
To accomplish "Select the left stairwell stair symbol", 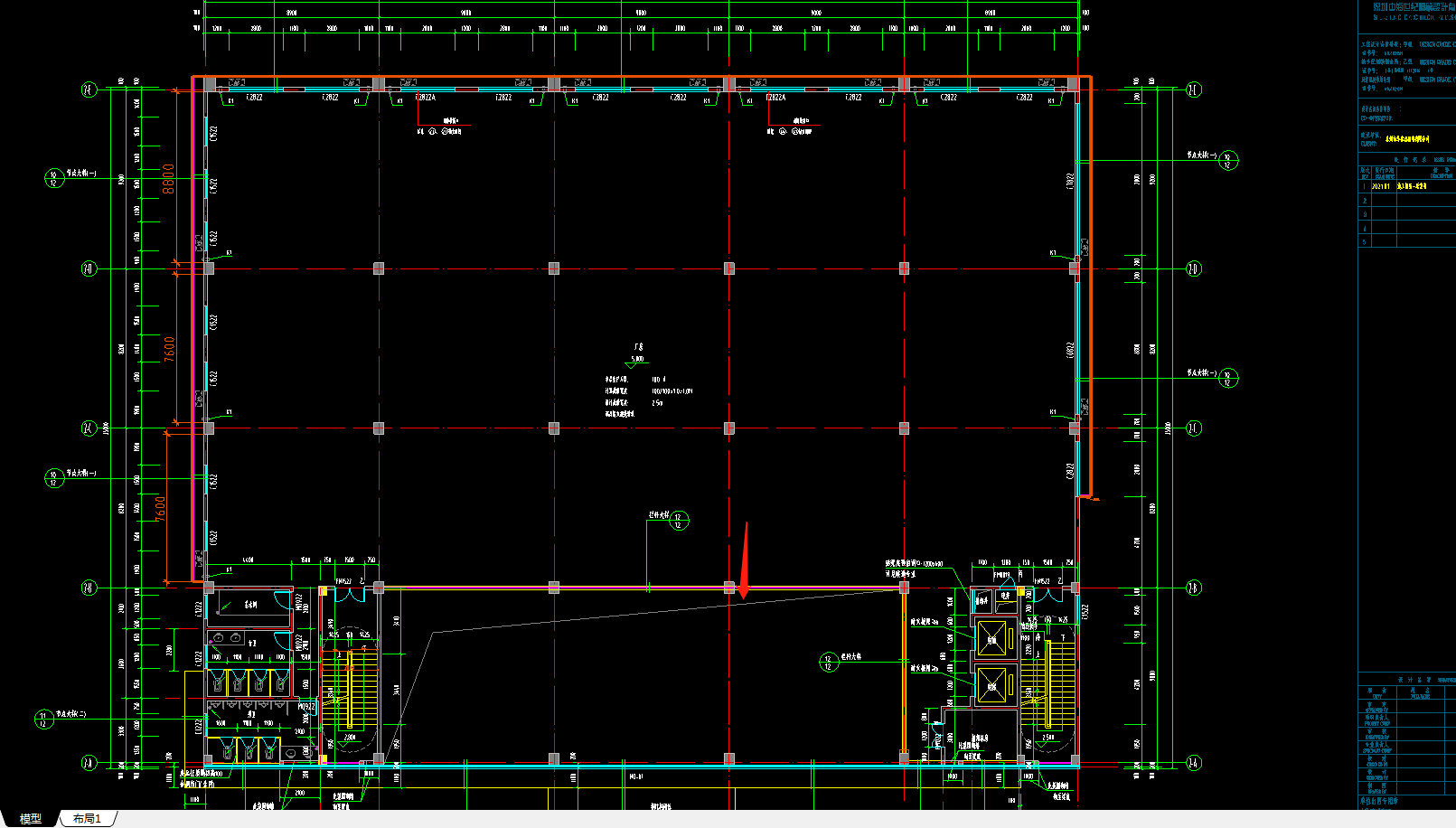I will [x=349, y=692].
